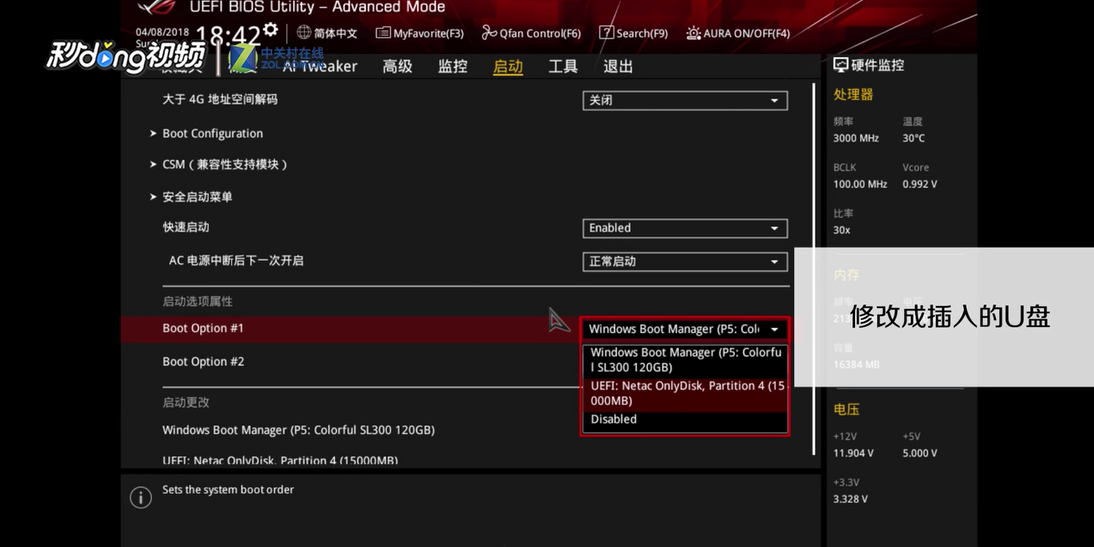
Task: Choose UEFI: Netac OnlyDisk option in list
Action: pos(685,394)
